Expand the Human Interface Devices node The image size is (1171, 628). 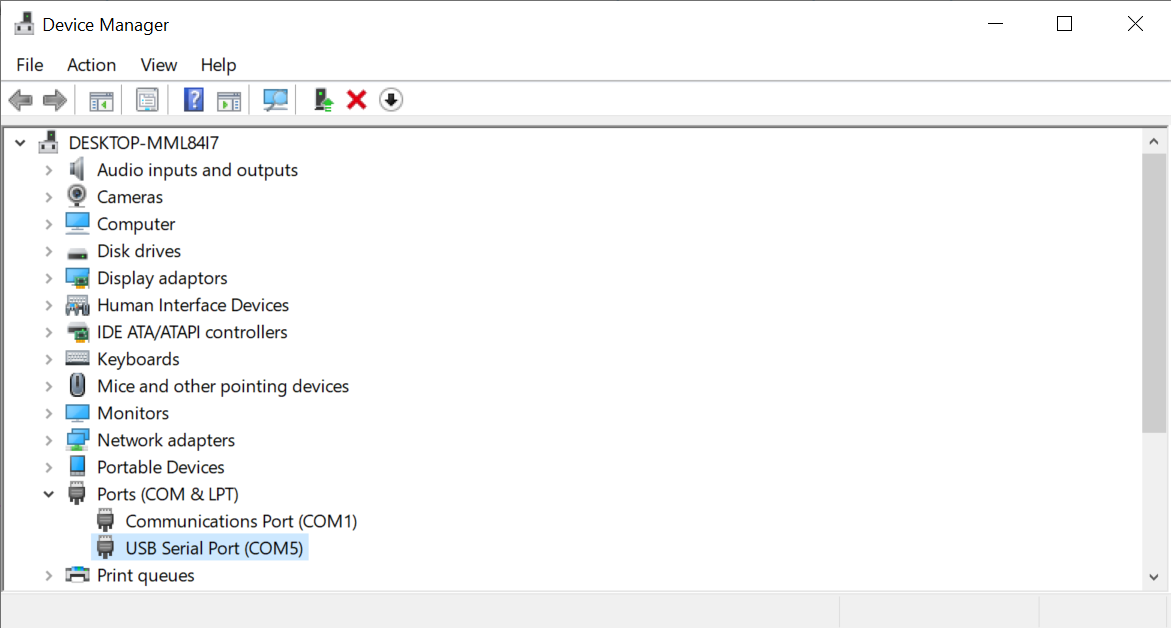point(49,305)
